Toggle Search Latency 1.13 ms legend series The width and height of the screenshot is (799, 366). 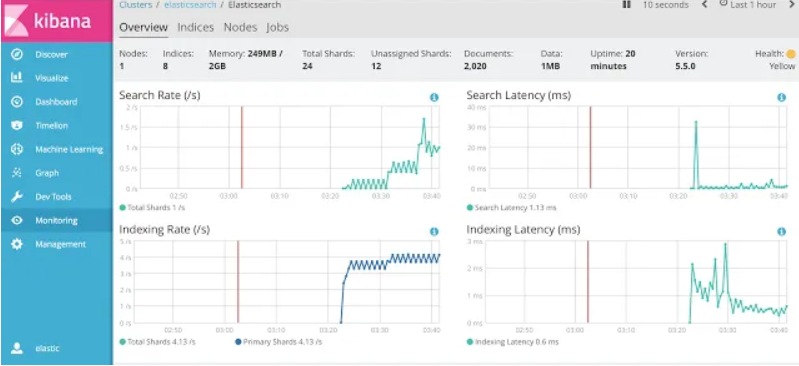click(x=511, y=207)
